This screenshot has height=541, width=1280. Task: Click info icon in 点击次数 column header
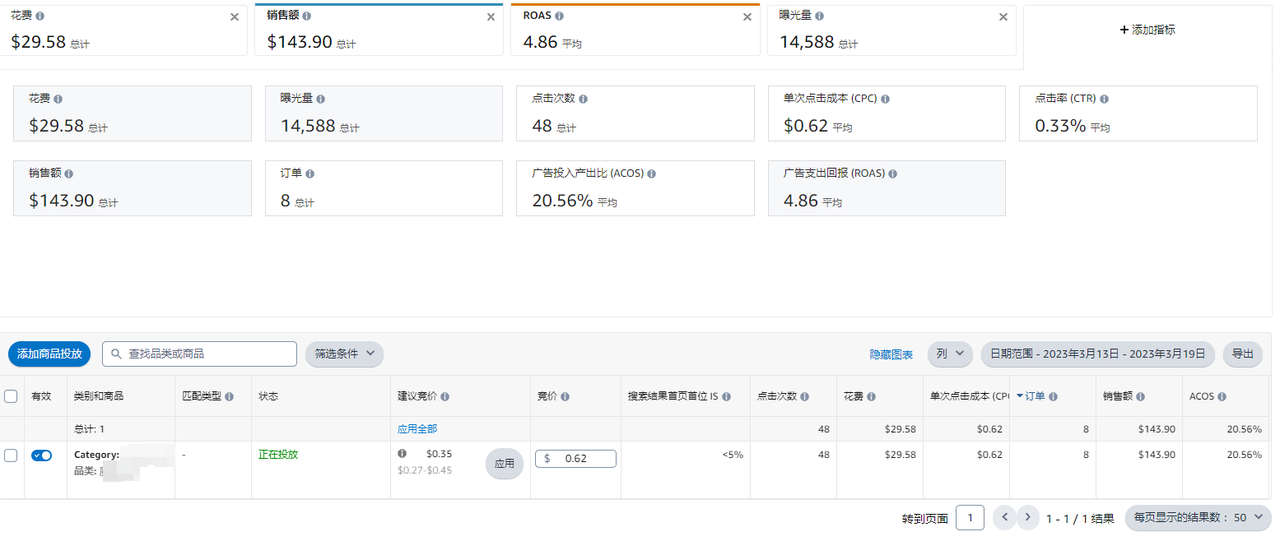coord(805,397)
